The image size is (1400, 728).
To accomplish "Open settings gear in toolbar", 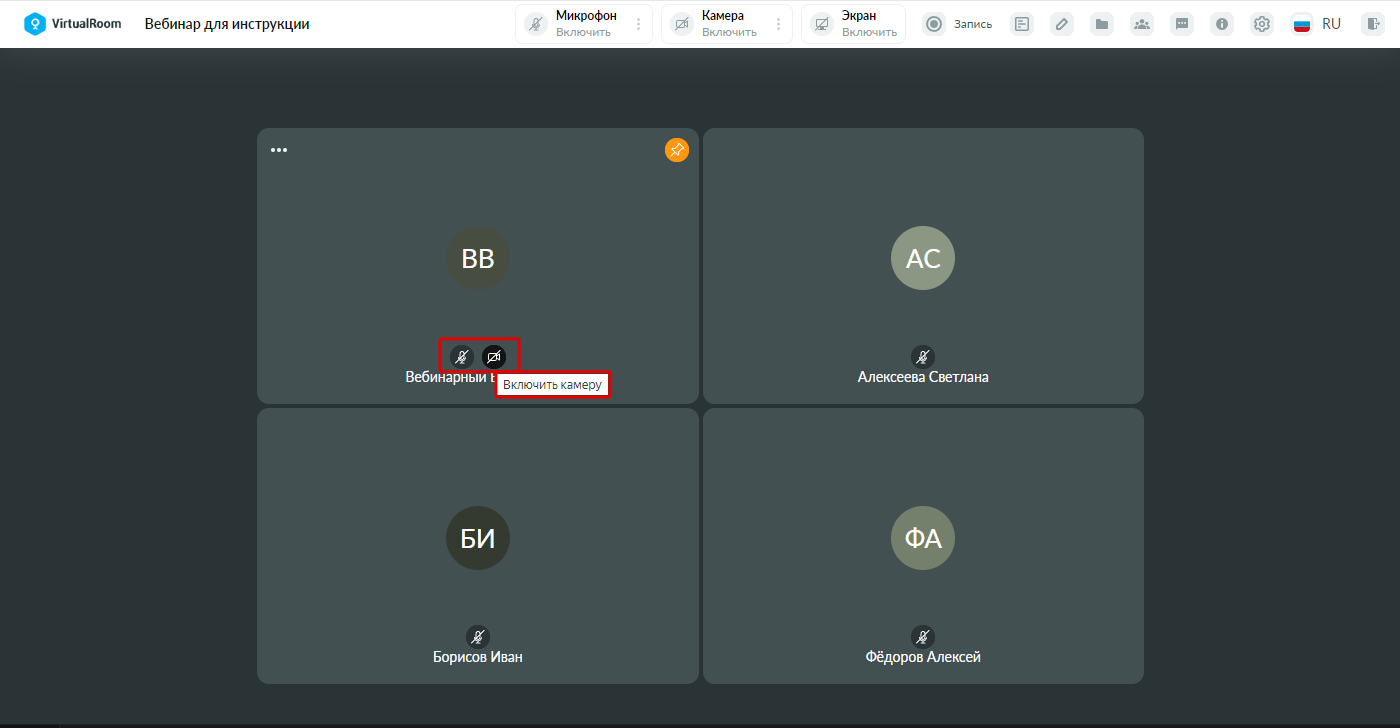I will point(1262,24).
